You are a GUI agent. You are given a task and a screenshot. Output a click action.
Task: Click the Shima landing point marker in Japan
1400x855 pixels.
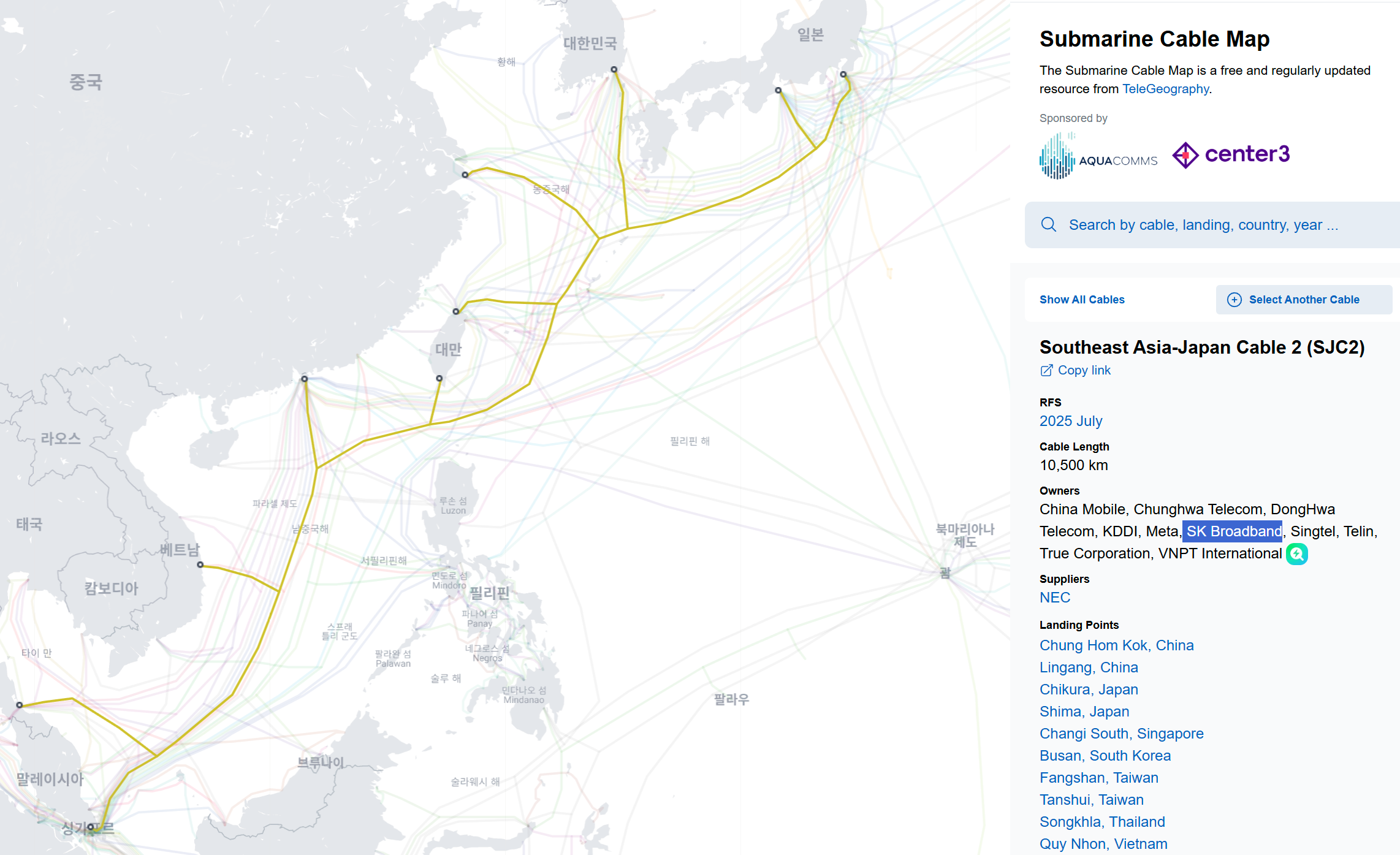tap(778, 90)
